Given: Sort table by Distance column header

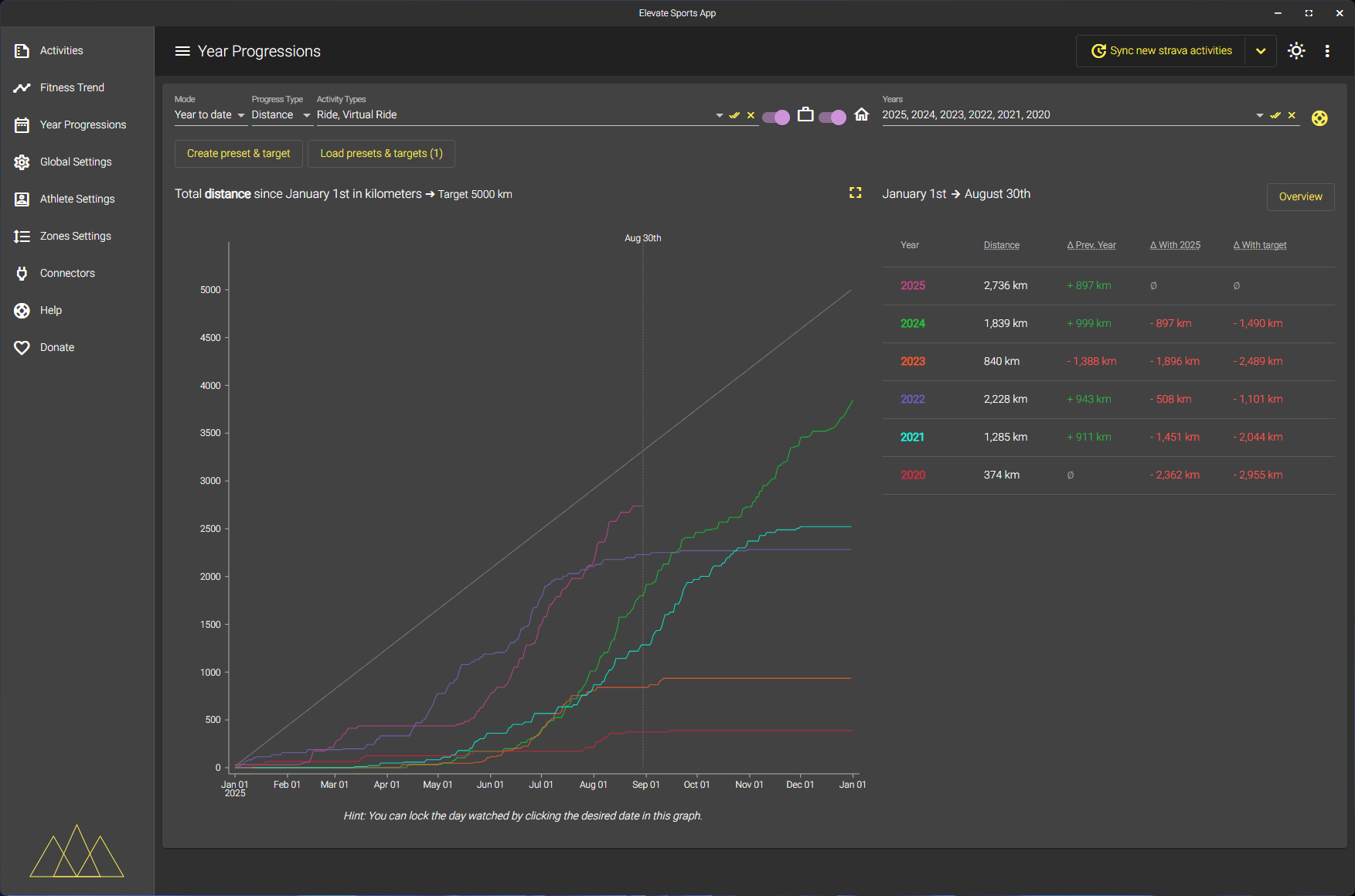Looking at the screenshot, I should (x=1001, y=245).
